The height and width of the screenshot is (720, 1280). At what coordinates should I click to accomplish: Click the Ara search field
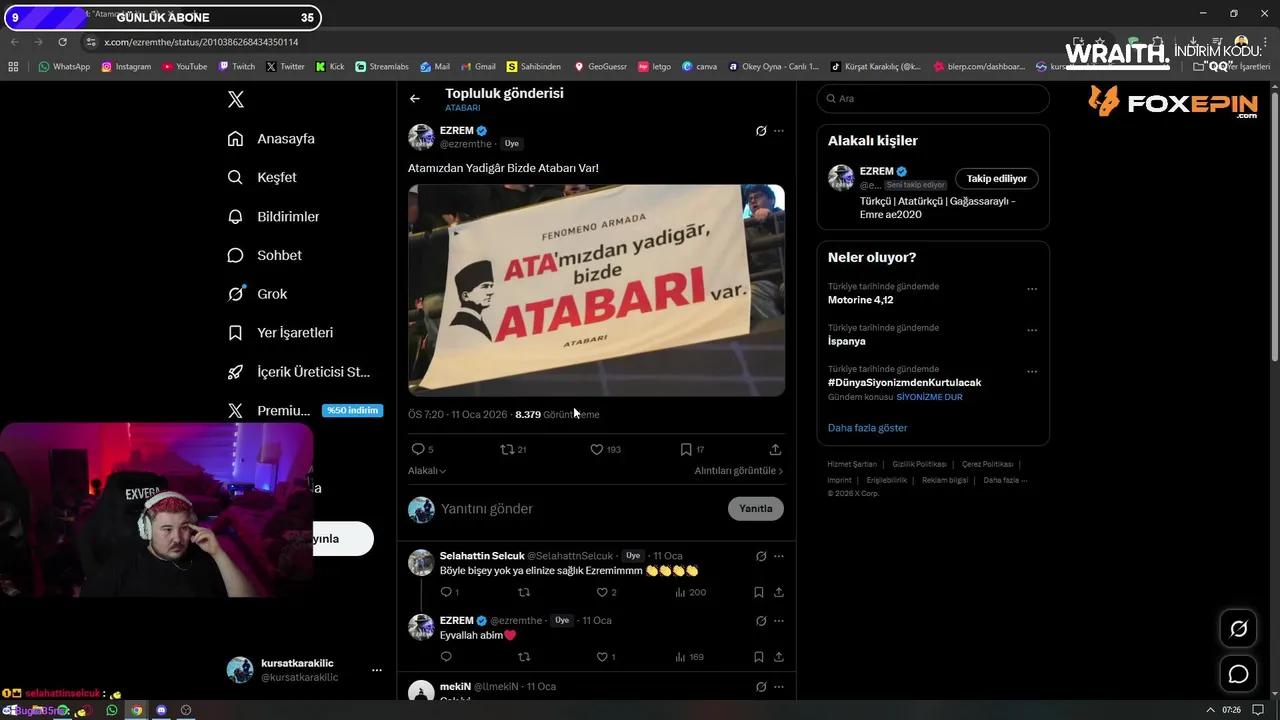(933, 99)
